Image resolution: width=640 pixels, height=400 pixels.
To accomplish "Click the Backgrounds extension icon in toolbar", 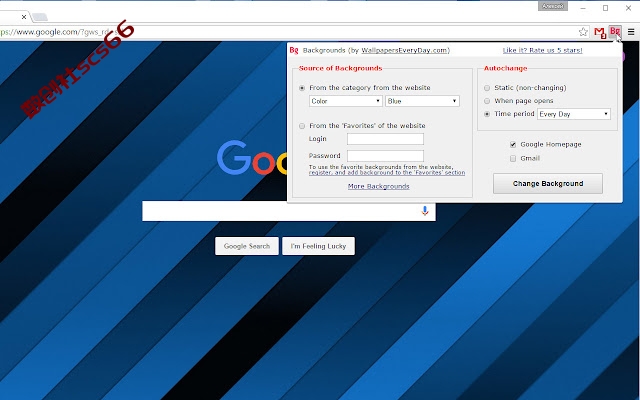I will (615, 31).
